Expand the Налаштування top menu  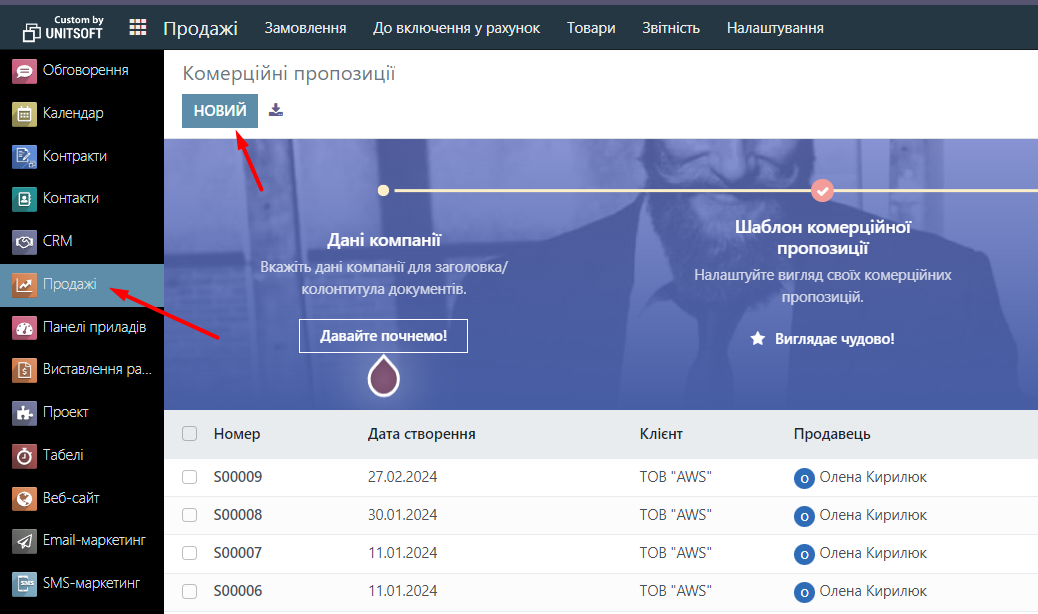(775, 28)
